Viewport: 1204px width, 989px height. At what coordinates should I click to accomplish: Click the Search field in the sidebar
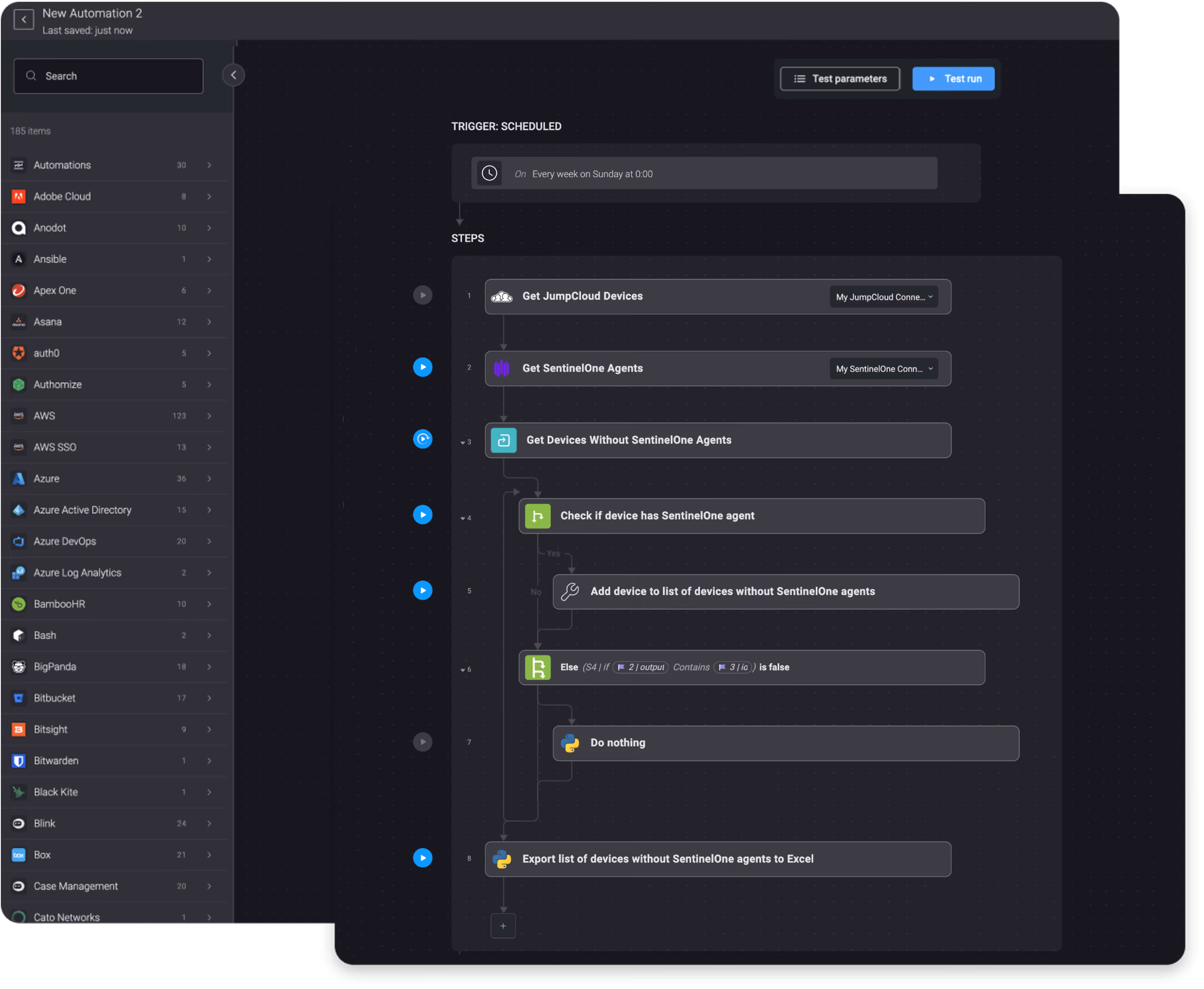click(108, 76)
